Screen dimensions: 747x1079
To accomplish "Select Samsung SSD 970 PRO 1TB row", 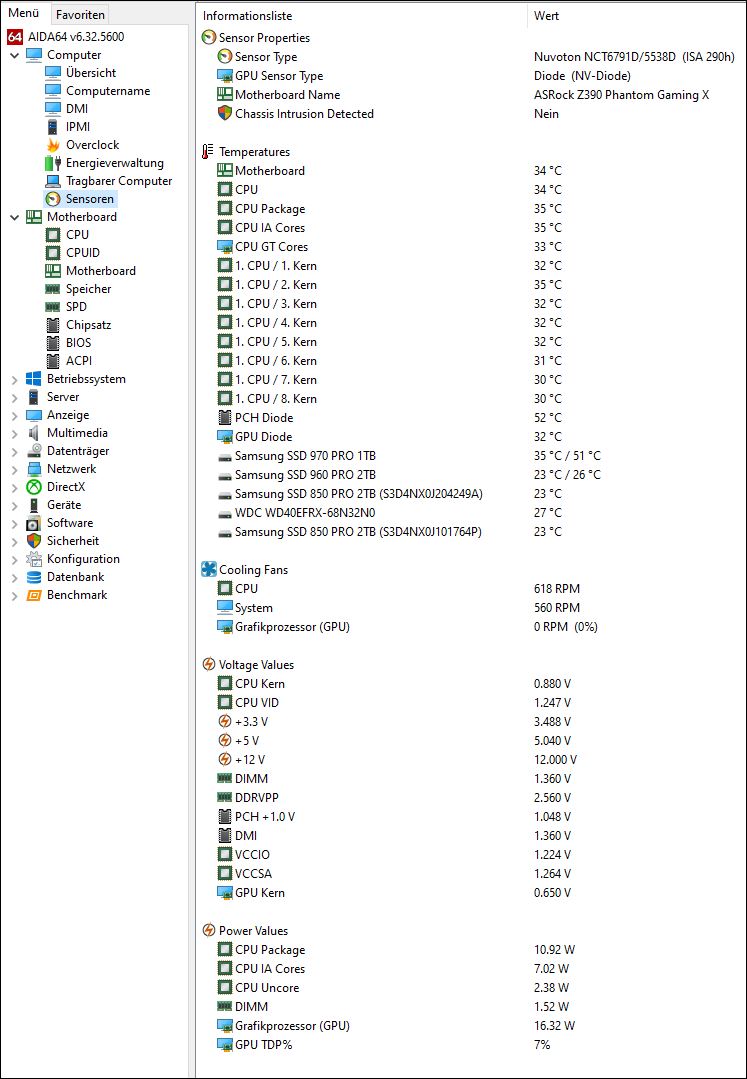I will (x=470, y=456).
